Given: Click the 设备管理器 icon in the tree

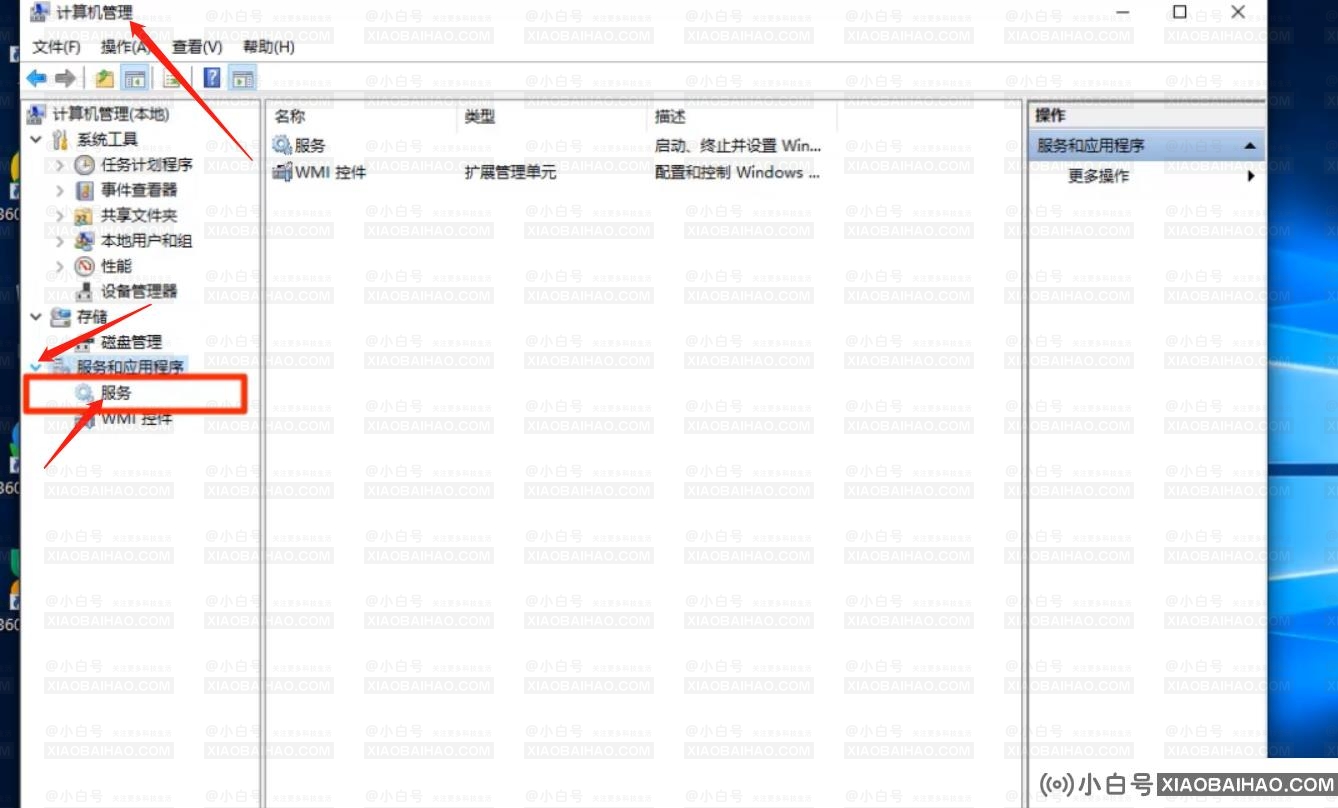Looking at the screenshot, I should point(85,291).
